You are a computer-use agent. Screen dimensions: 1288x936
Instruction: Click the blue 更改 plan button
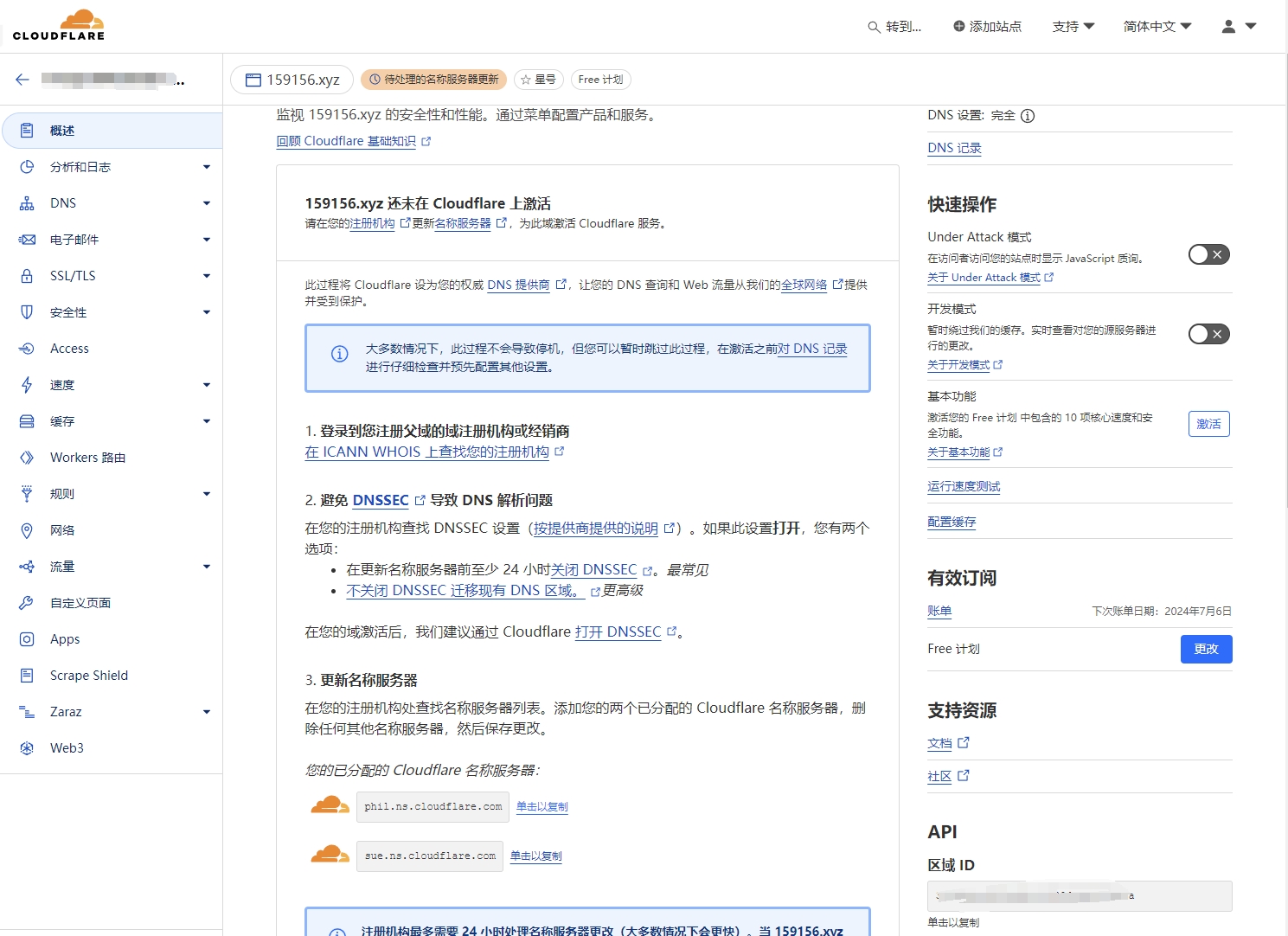[1206, 649]
